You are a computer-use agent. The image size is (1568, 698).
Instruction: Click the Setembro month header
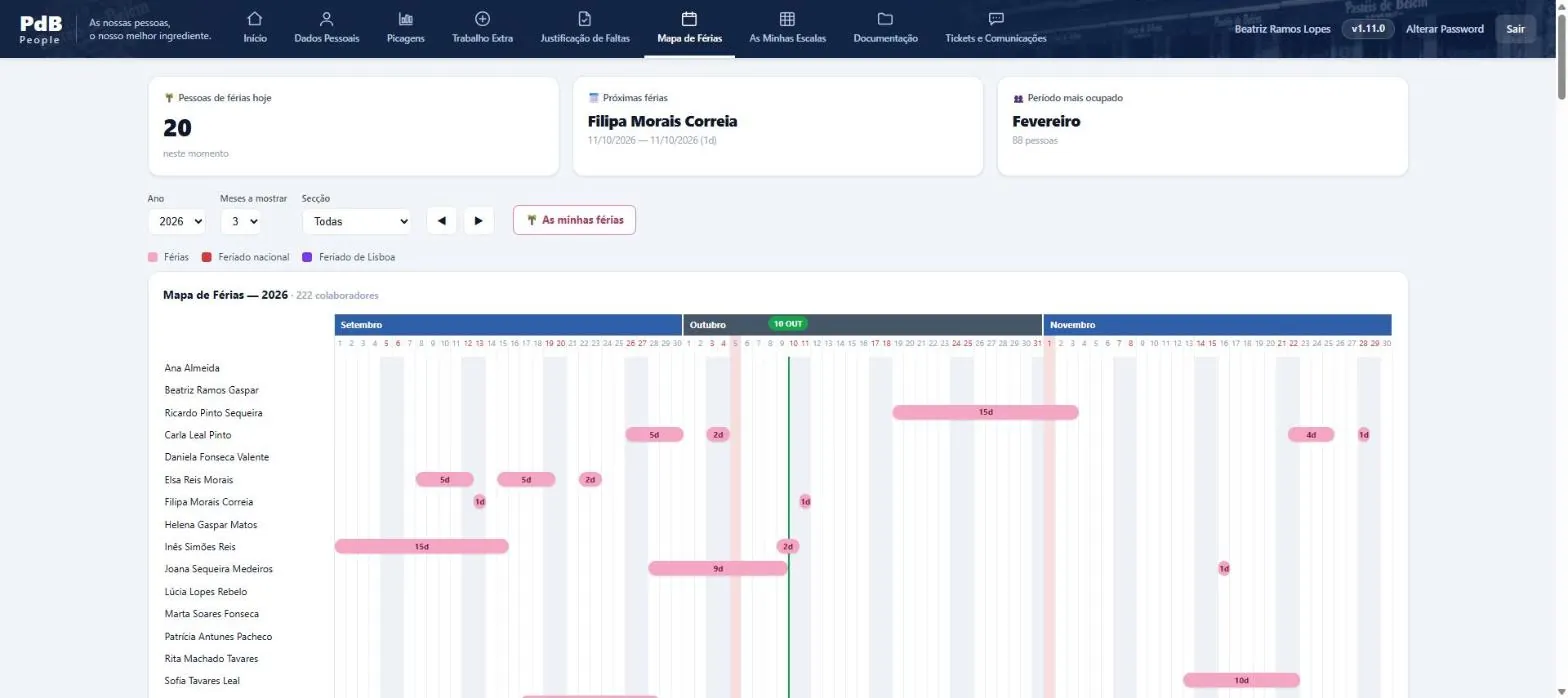(508, 325)
